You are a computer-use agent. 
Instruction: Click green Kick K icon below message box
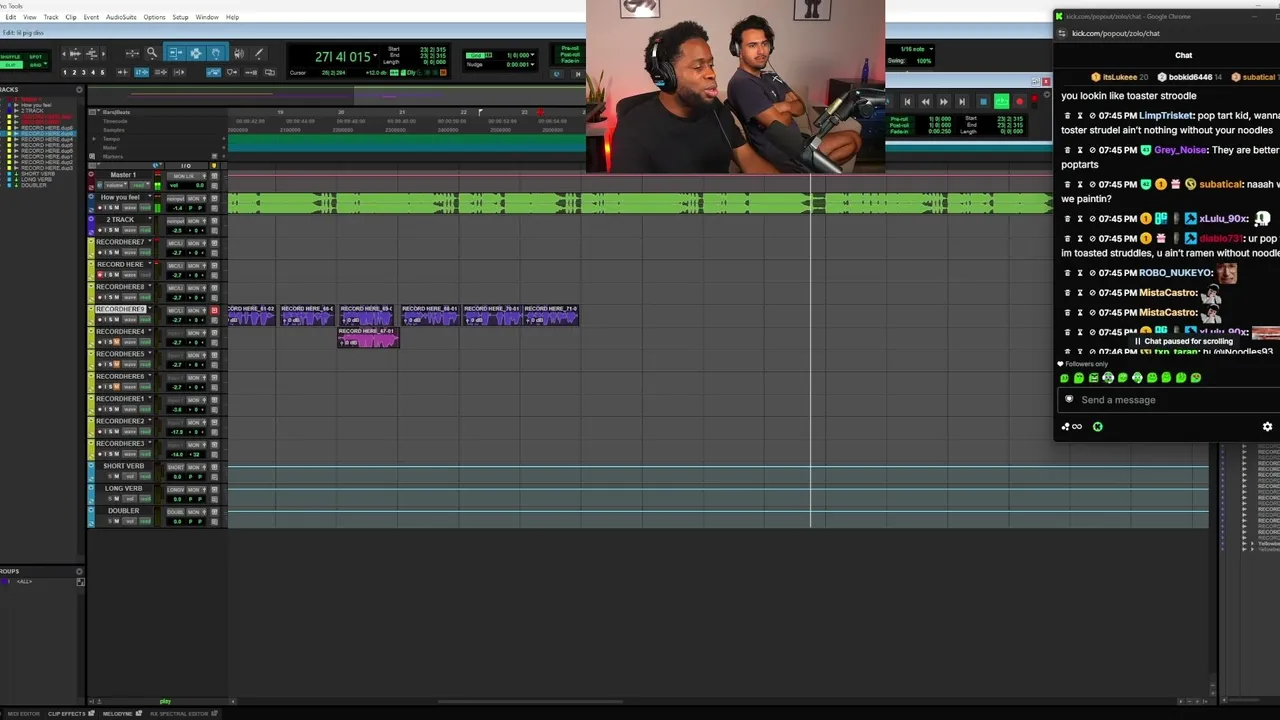(x=1097, y=426)
